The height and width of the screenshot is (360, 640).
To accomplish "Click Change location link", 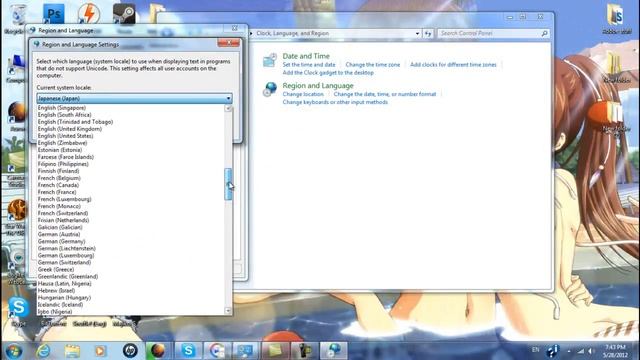I will (x=303, y=94).
